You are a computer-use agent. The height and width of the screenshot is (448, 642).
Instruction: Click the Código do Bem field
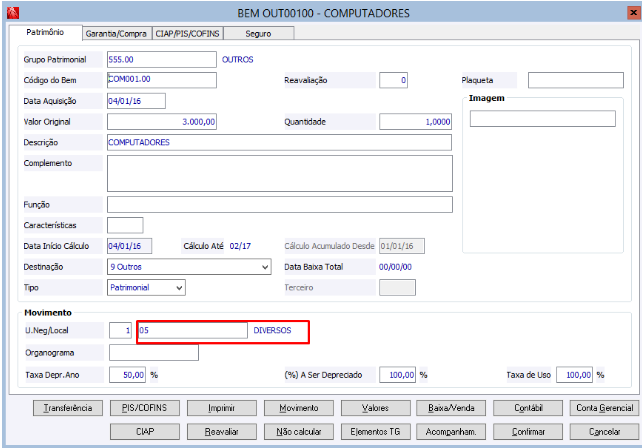[162, 80]
